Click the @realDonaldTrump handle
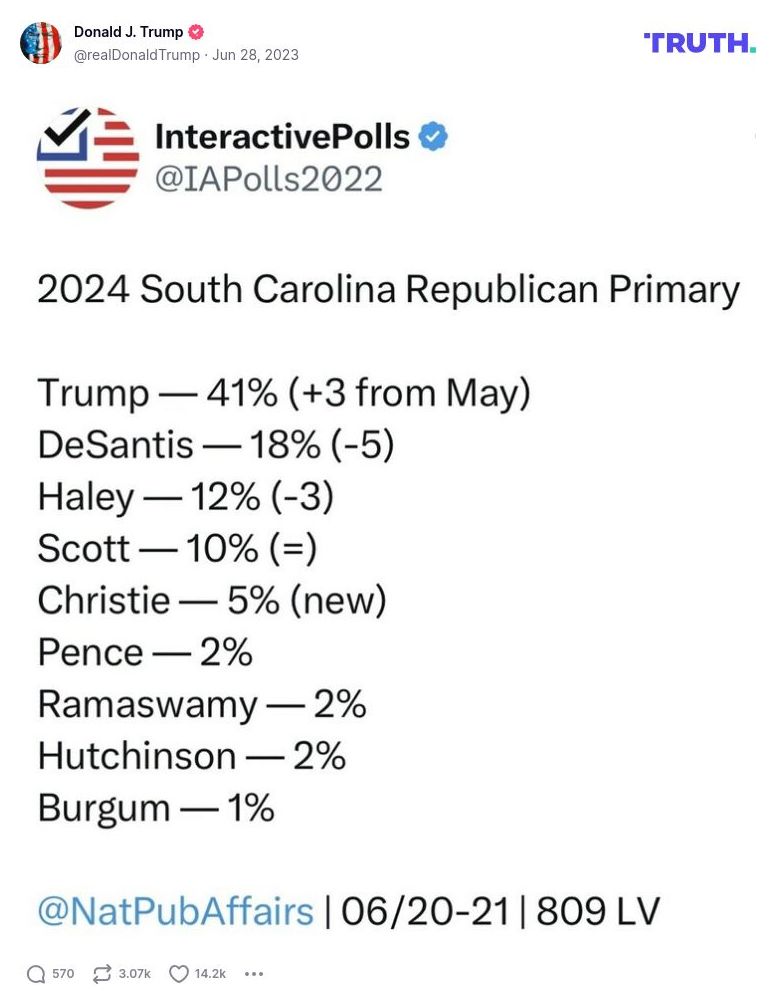Screen dimensions: 777x1005 [x=137, y=55]
